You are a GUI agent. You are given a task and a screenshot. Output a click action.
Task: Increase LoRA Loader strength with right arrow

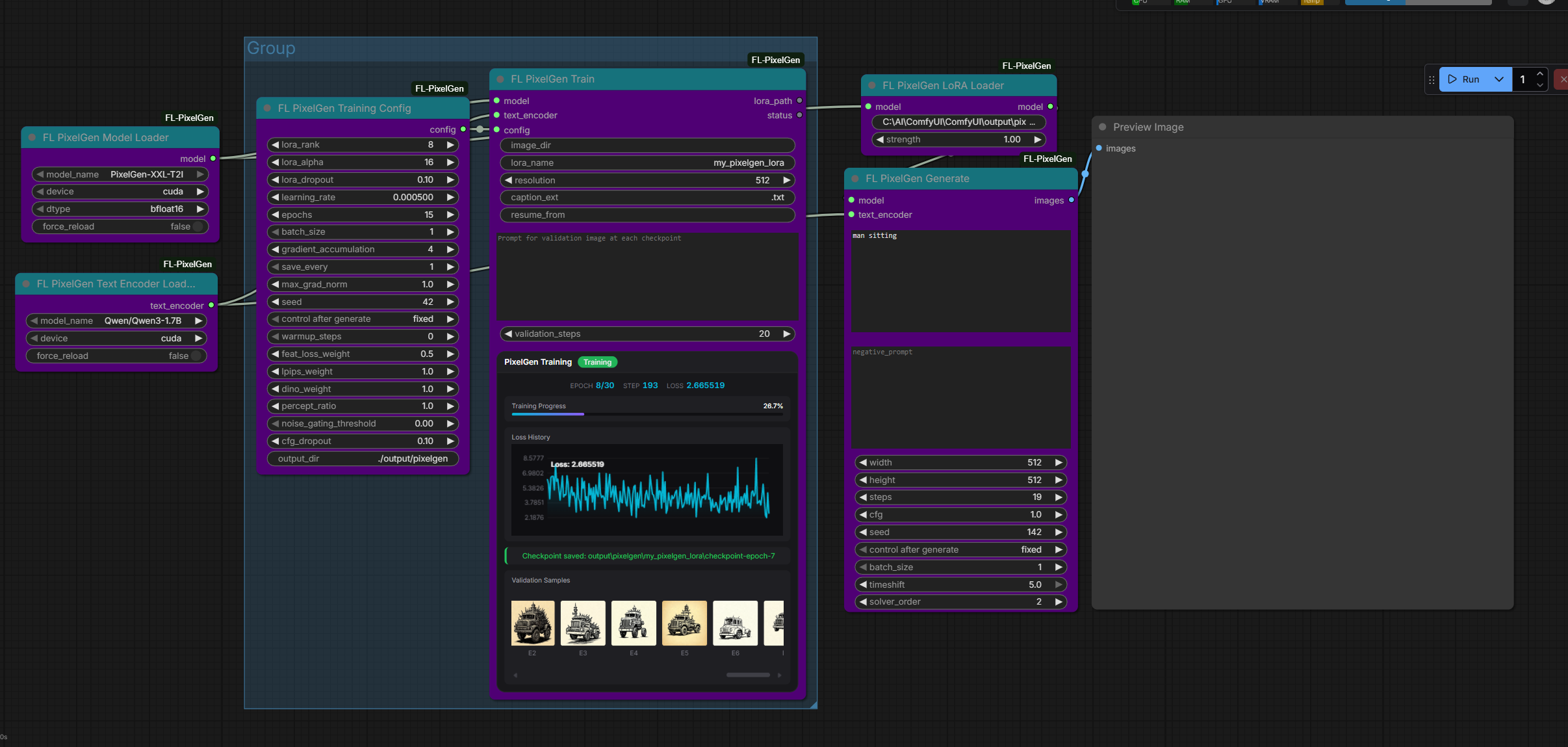(1038, 140)
